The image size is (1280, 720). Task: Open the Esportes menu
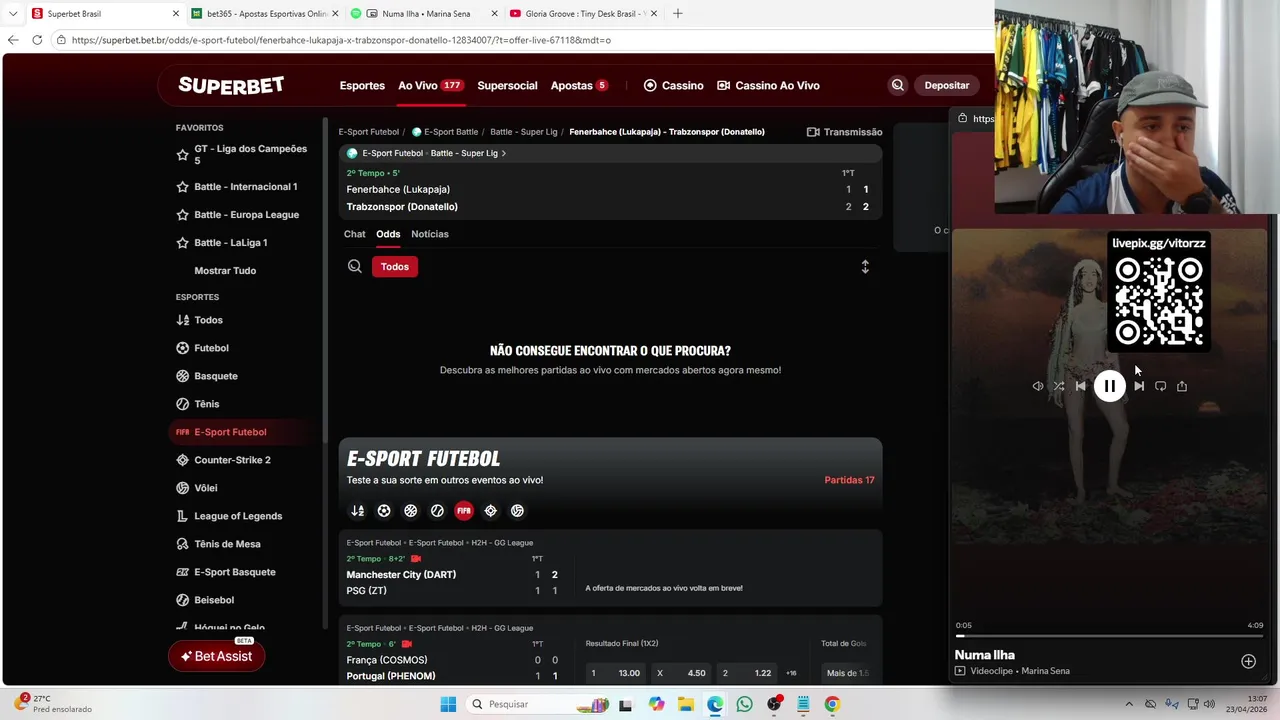pos(362,85)
